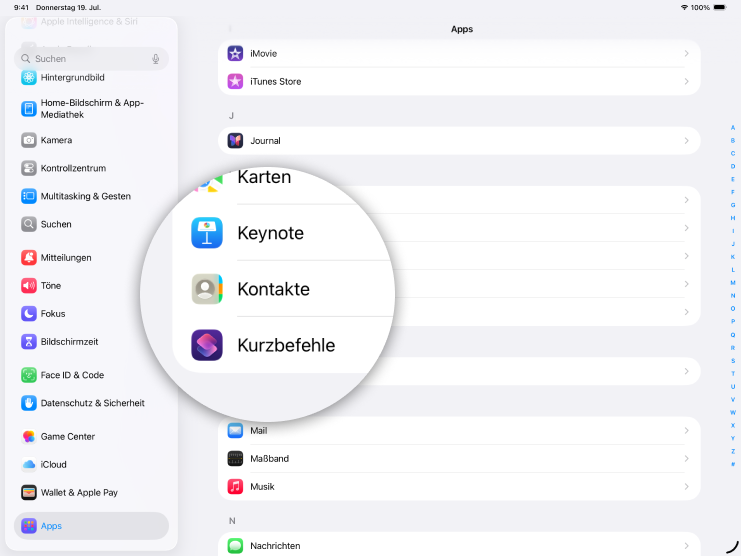Select the Journal app icon

tap(235, 141)
